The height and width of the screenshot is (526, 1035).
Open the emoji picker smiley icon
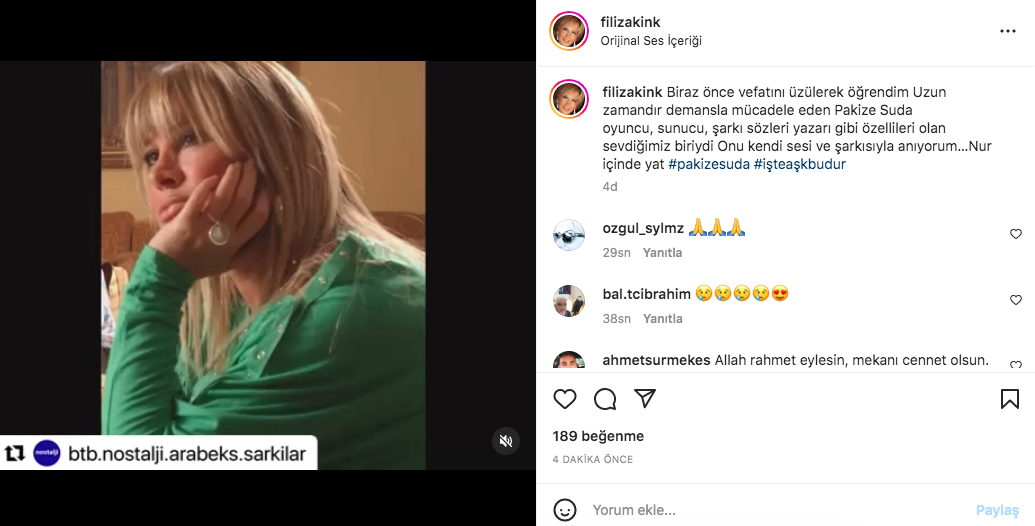point(565,510)
